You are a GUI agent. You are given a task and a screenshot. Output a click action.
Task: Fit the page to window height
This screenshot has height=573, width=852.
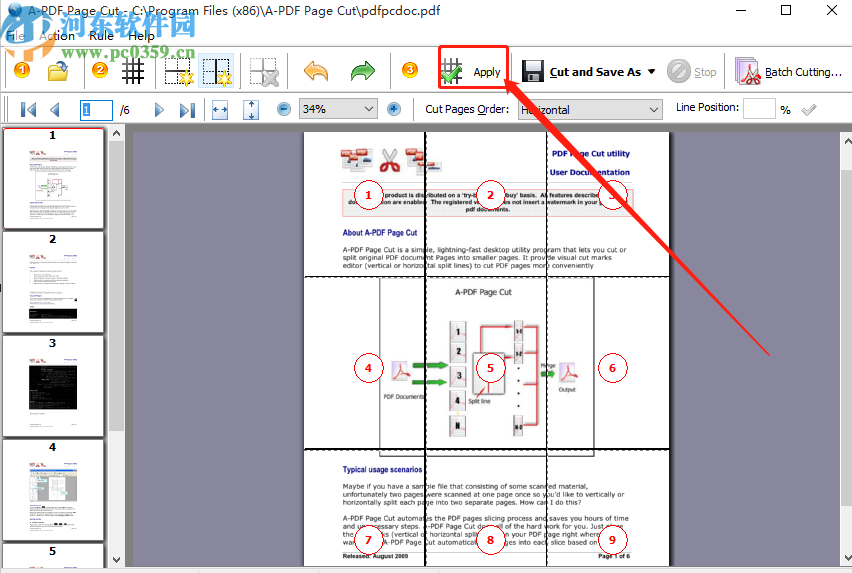[x=251, y=110]
